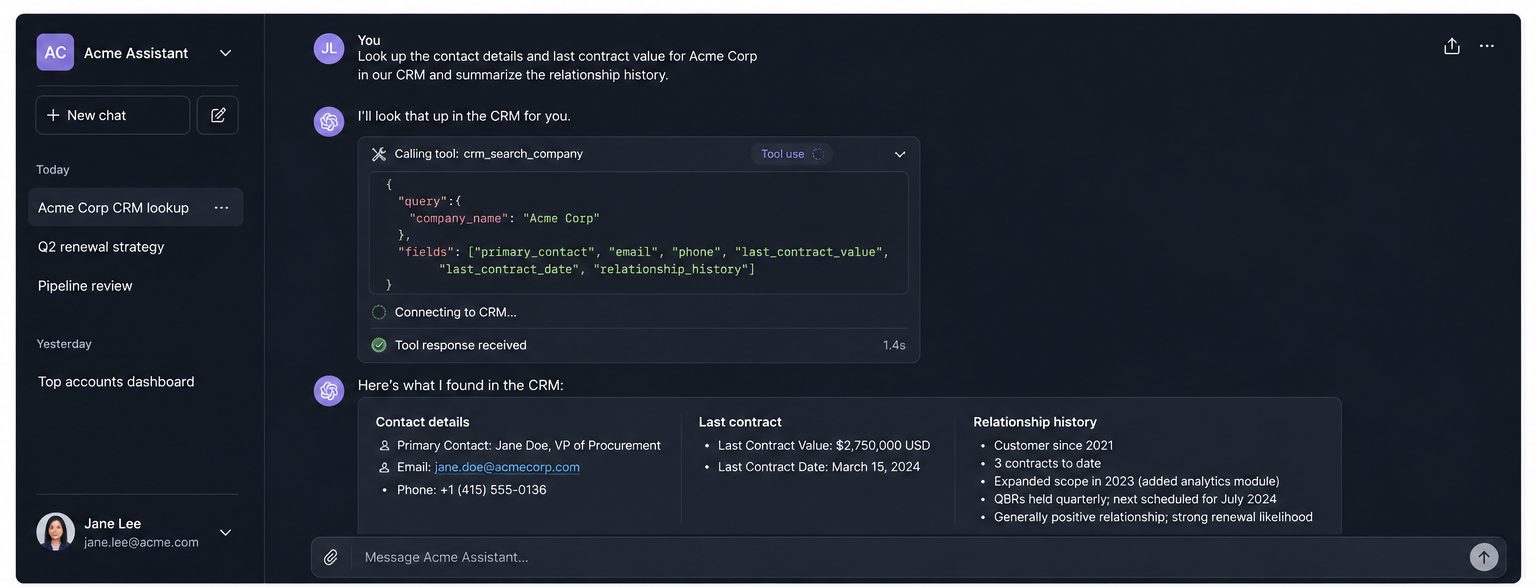Click the 'Contact details' heading

422,422
